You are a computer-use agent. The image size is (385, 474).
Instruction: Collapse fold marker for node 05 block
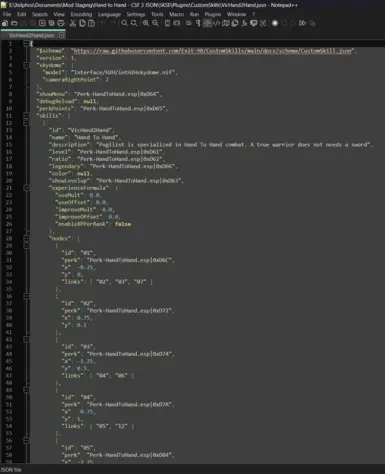(26, 440)
